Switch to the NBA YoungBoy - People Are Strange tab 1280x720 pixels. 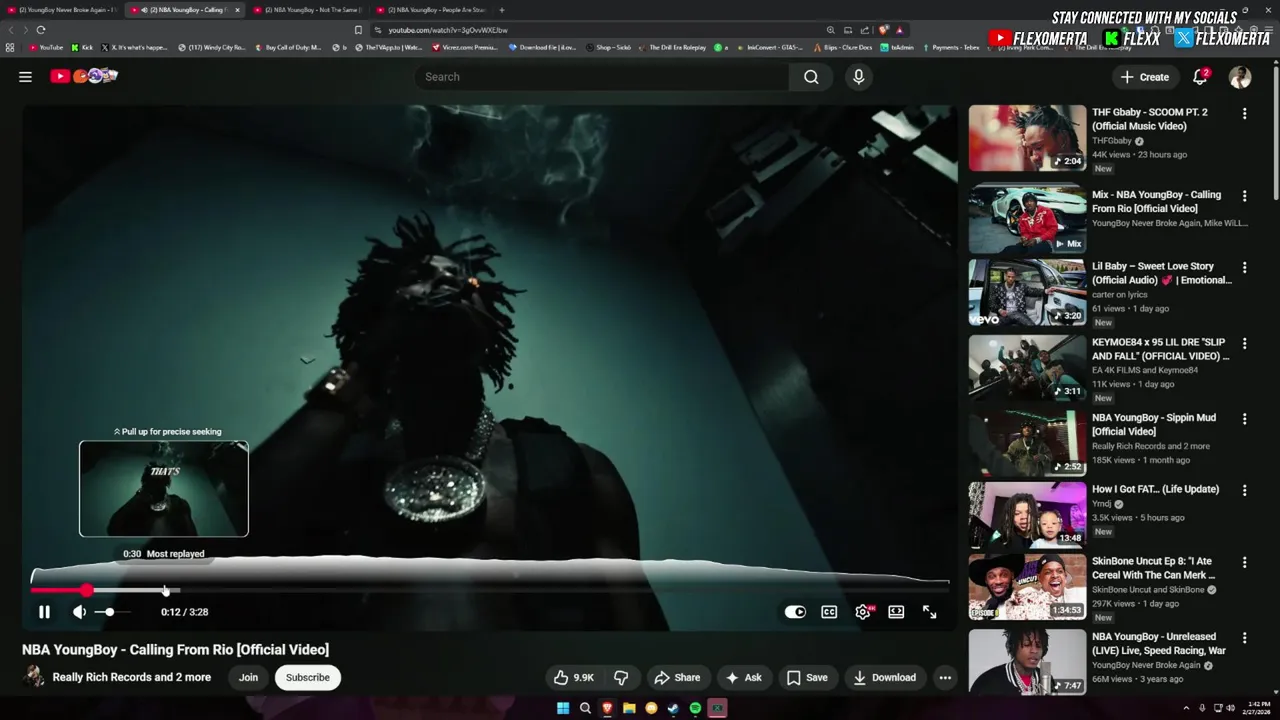click(x=430, y=10)
